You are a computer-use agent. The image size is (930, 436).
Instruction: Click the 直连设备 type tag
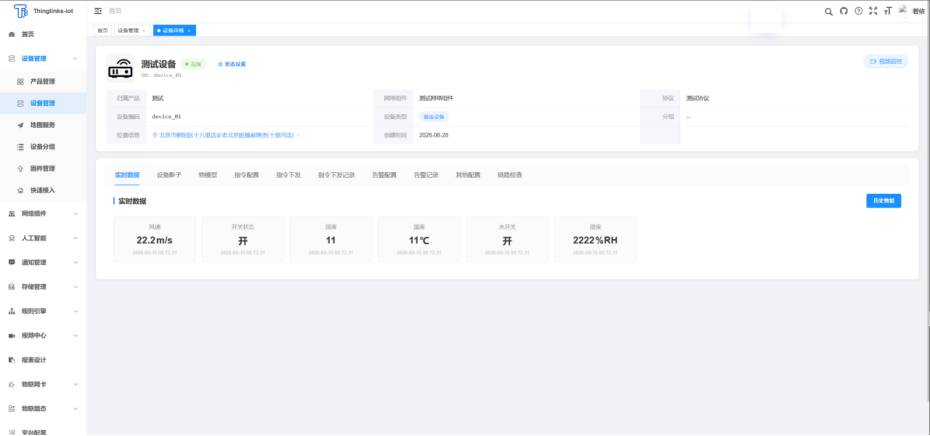coord(434,117)
